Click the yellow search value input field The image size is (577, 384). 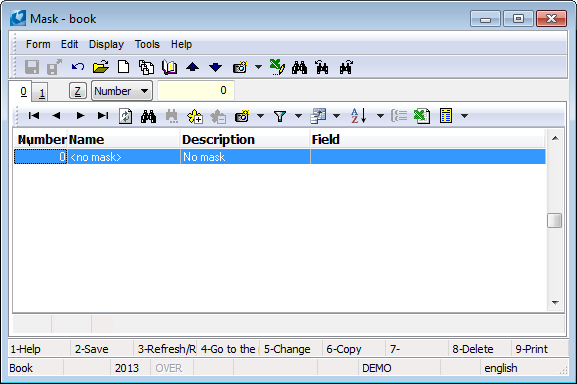pos(196,90)
